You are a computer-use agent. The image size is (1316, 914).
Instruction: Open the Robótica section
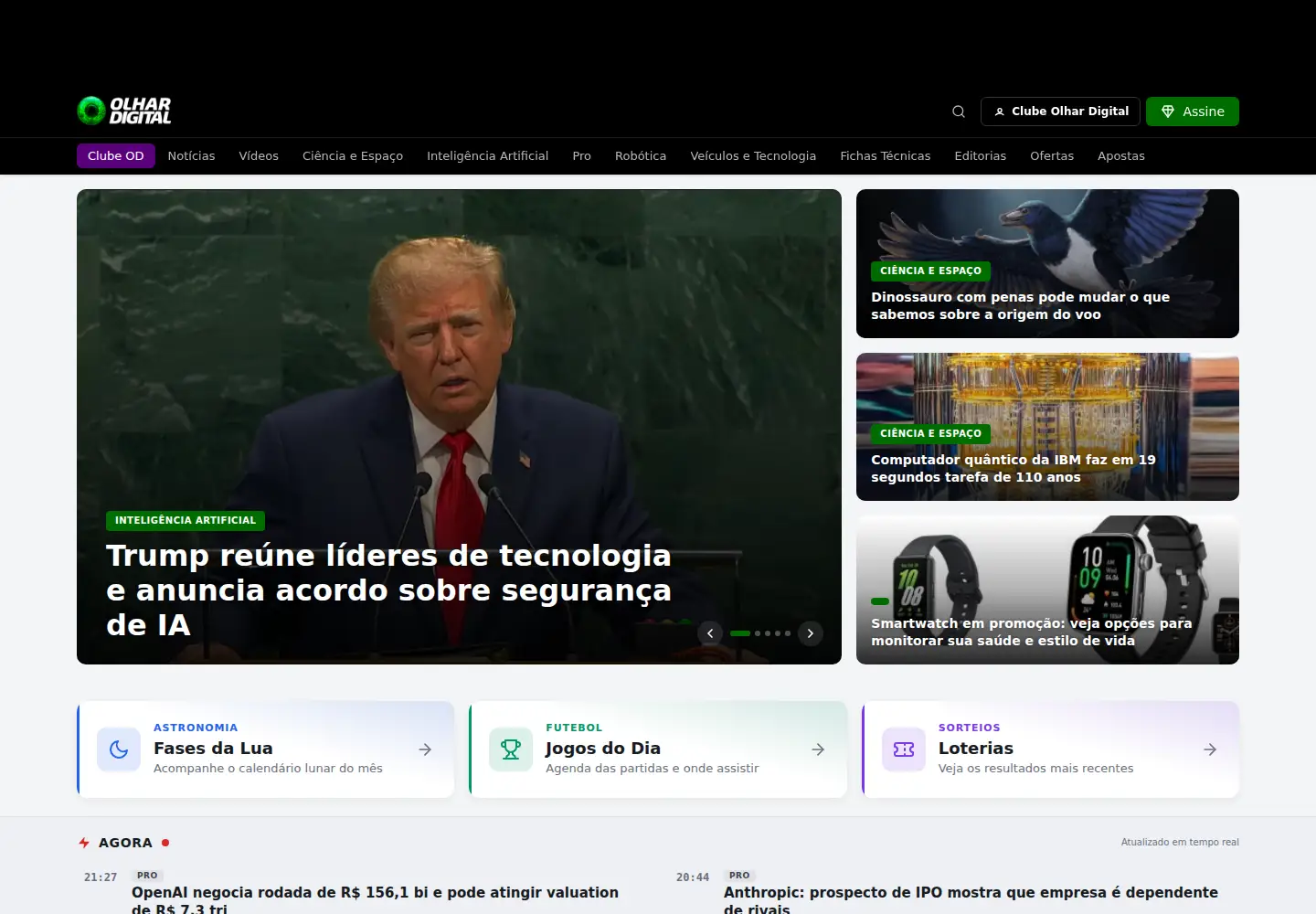(641, 156)
